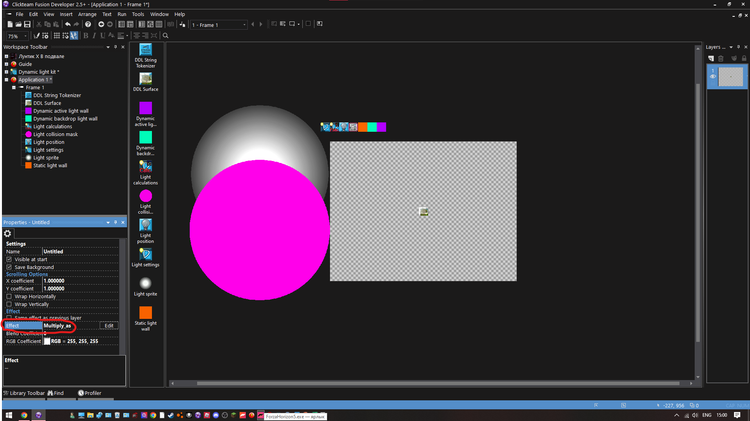
Task: Enable Same effect as previous layer checkbox
Action: click(9, 318)
